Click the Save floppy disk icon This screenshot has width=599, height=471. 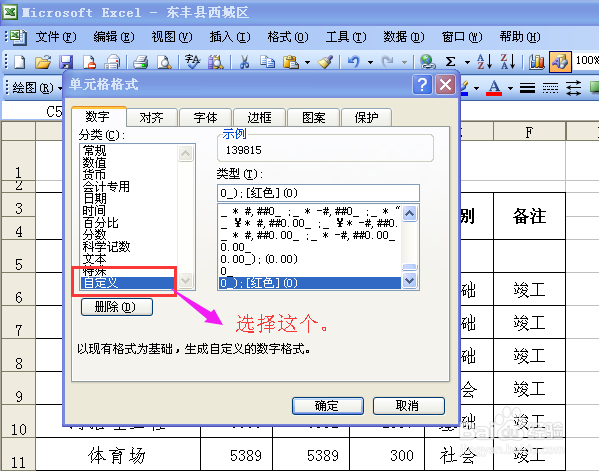pos(66,62)
